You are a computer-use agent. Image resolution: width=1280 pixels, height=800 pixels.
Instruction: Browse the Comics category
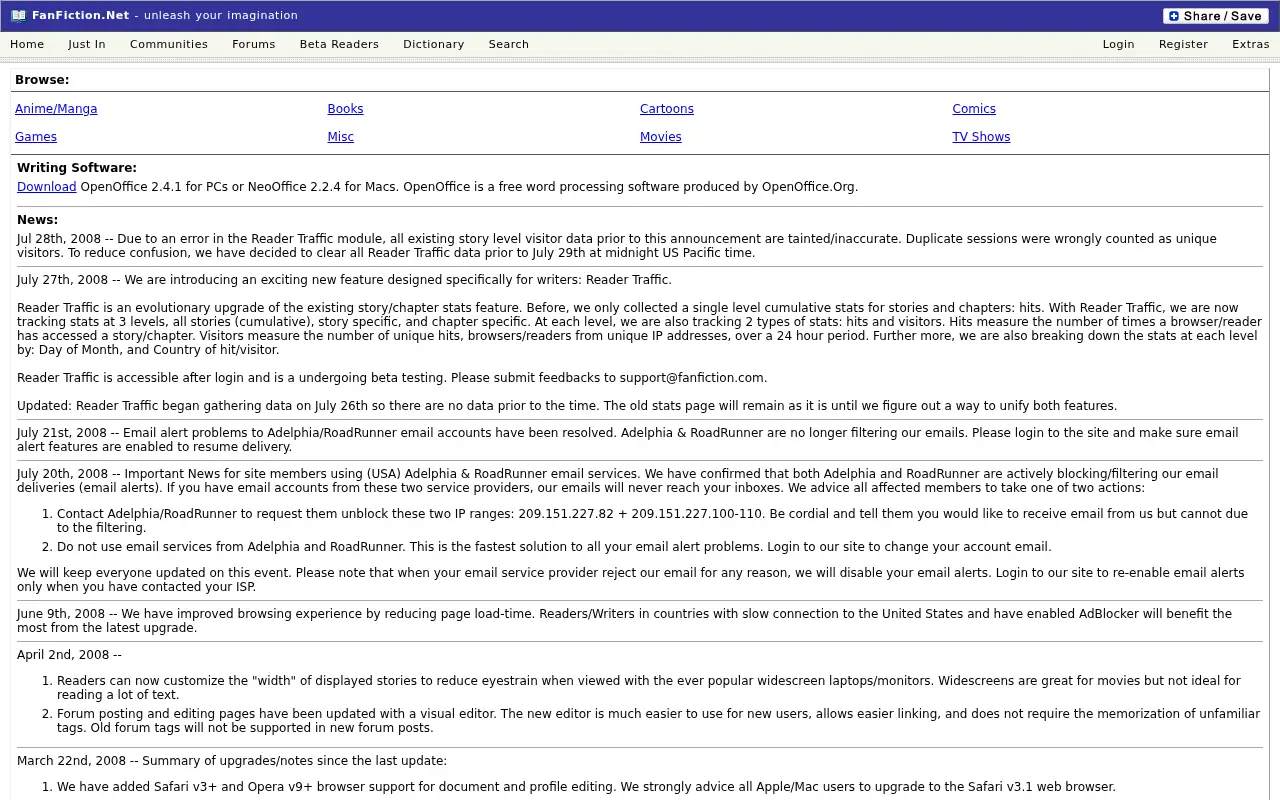tap(974, 109)
